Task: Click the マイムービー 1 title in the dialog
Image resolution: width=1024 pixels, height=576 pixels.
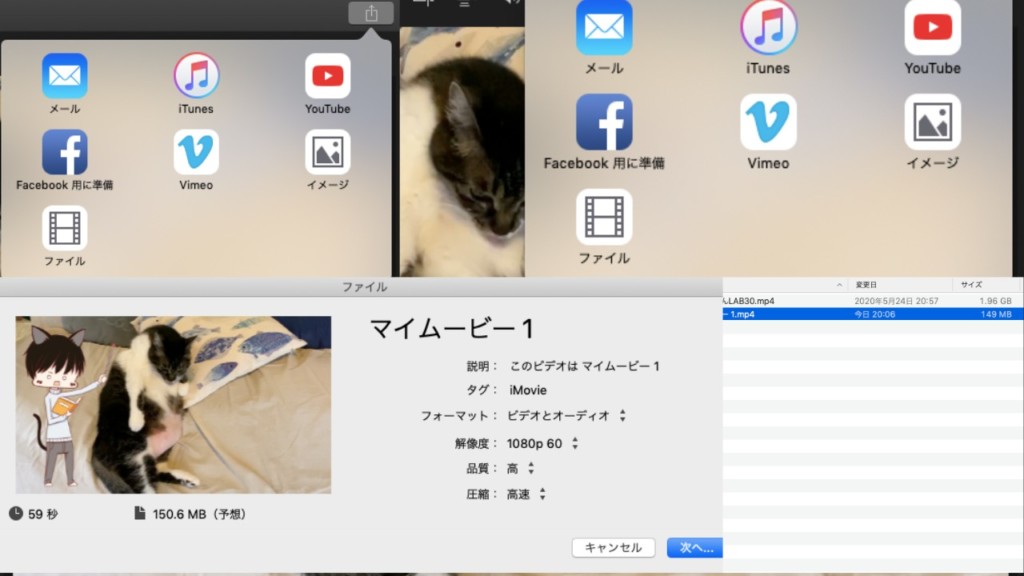Action: (x=452, y=328)
